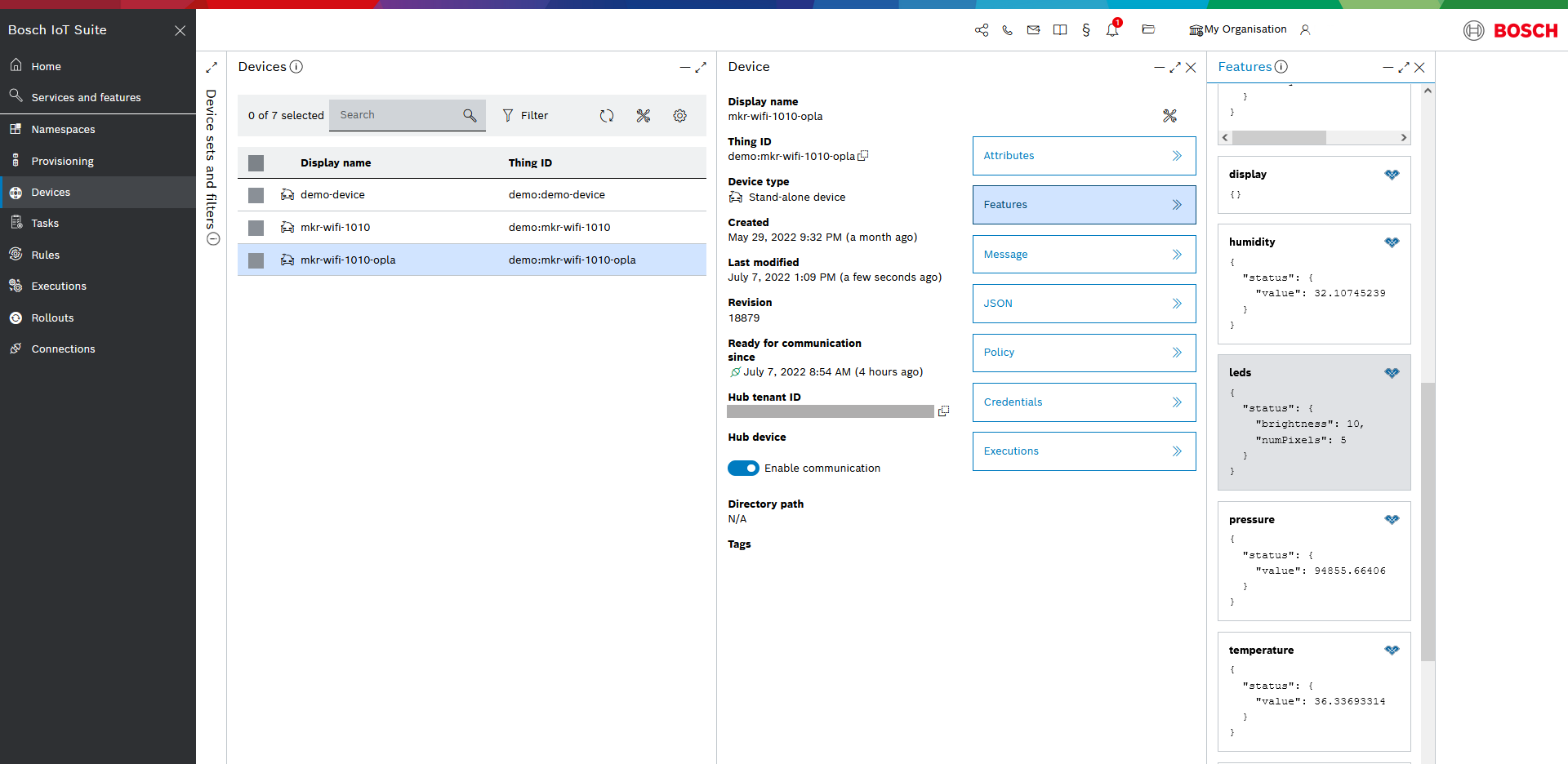Open the Features section
Image resolution: width=1568 pixels, height=764 pixels.
[x=1084, y=205]
